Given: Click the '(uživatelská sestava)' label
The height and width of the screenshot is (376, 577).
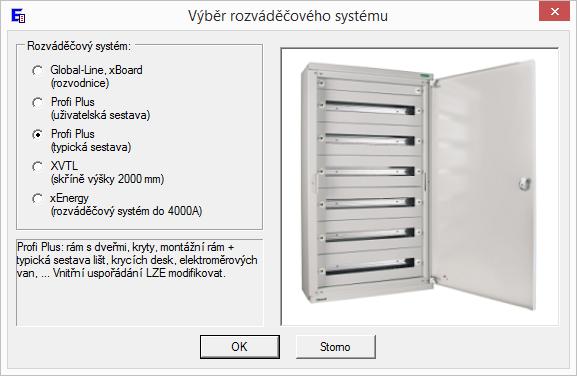Looking at the screenshot, I should coord(100,115).
